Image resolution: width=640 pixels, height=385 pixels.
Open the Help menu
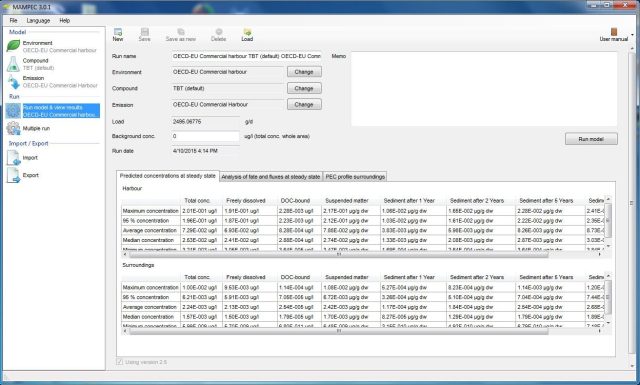pyautogui.click(x=64, y=20)
